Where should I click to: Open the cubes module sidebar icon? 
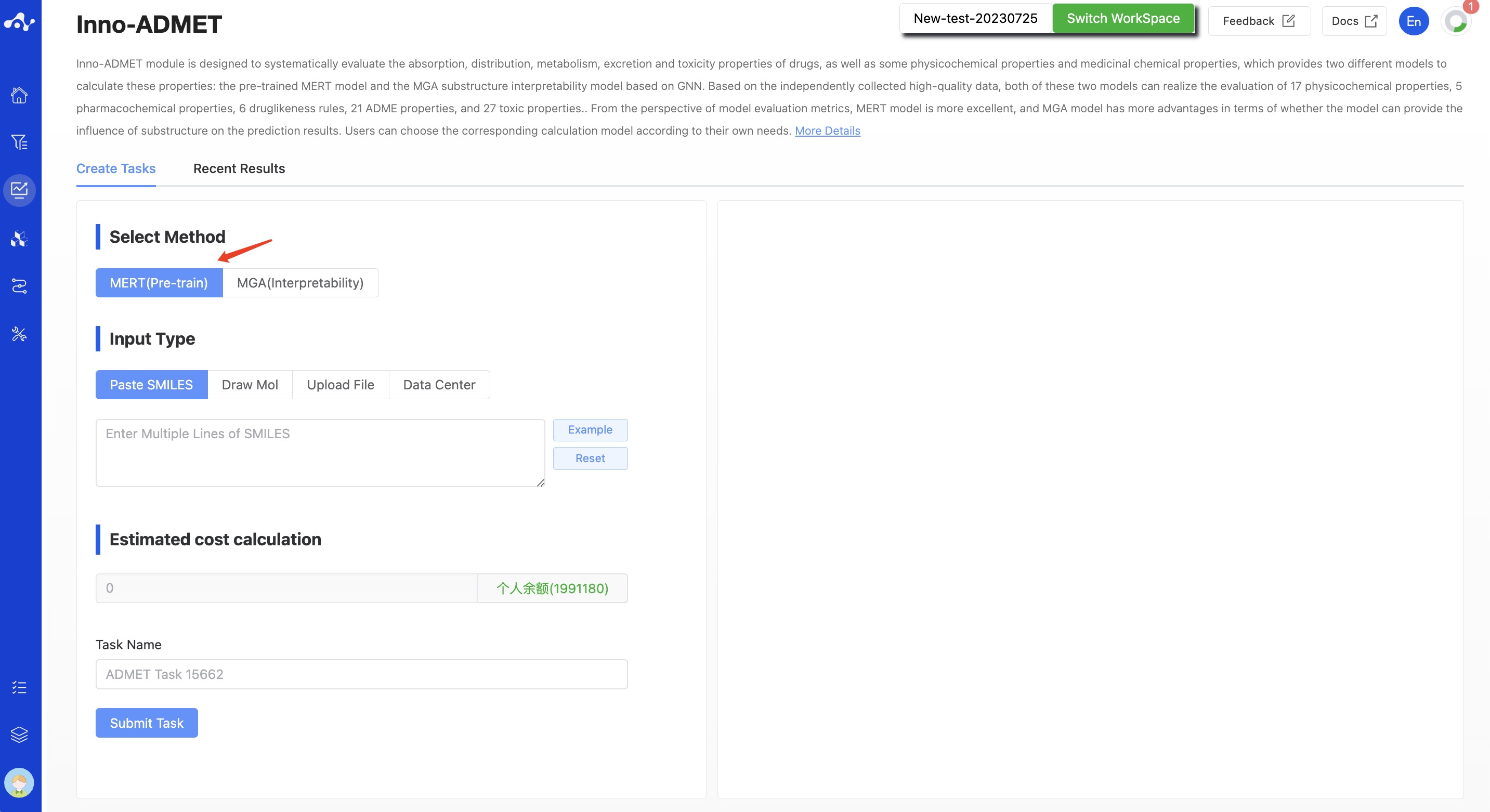(x=20, y=238)
